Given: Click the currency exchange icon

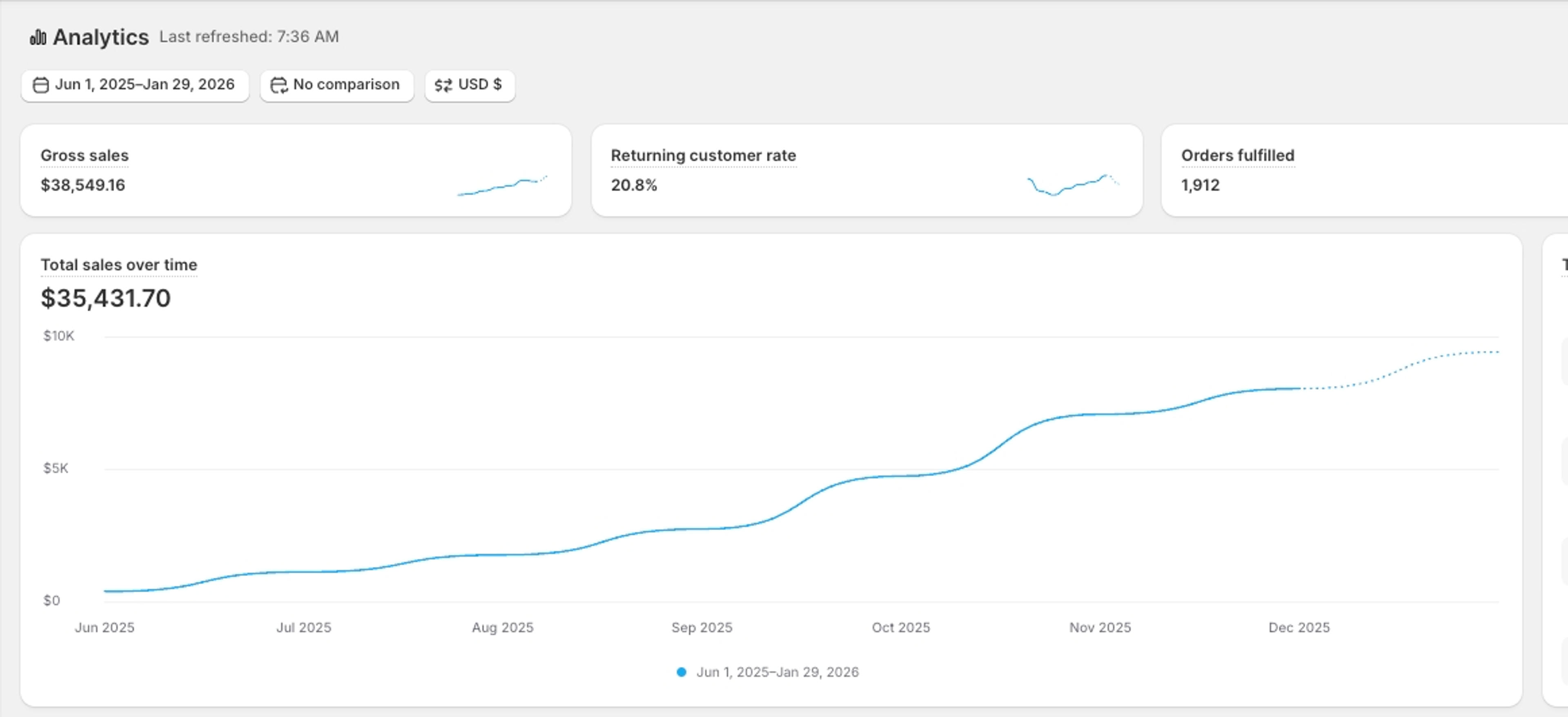Looking at the screenshot, I should pyautogui.click(x=443, y=85).
